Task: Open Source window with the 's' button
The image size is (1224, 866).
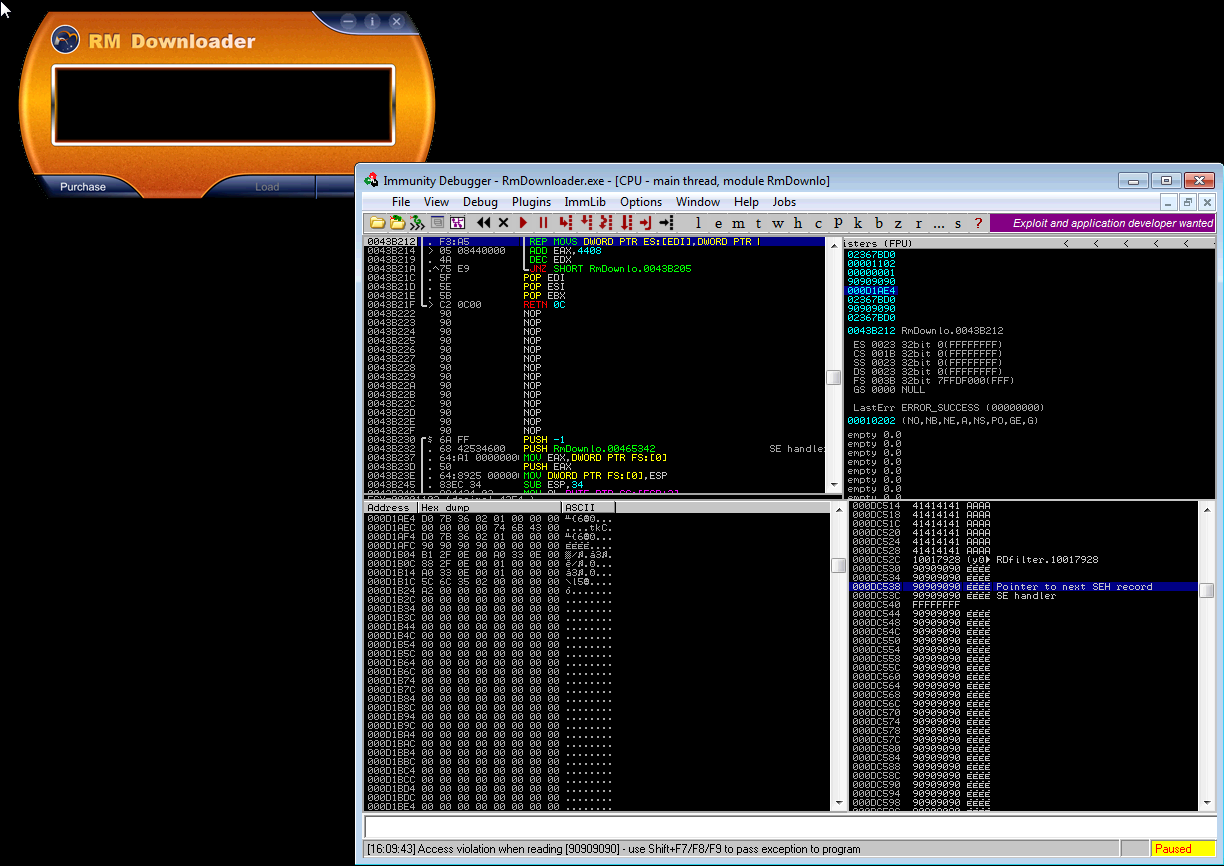Action: click(x=958, y=222)
